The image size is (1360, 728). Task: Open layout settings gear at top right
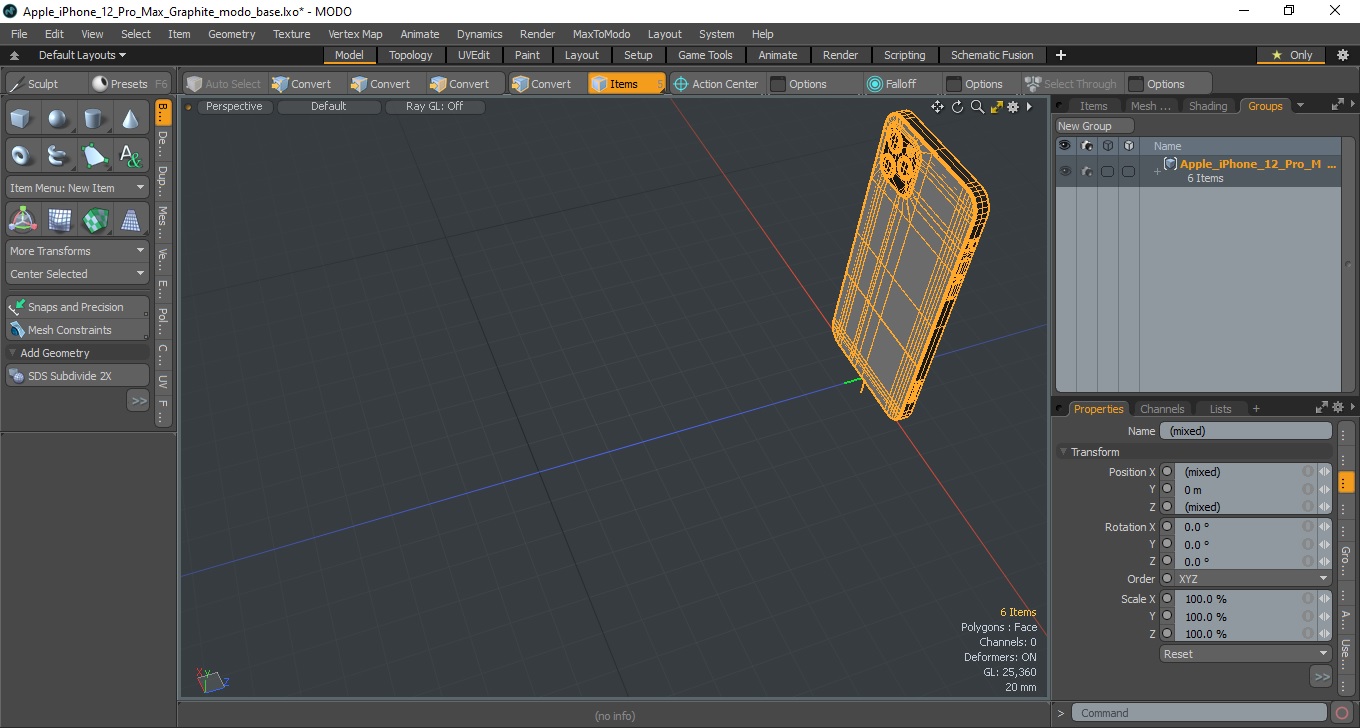[1343, 55]
